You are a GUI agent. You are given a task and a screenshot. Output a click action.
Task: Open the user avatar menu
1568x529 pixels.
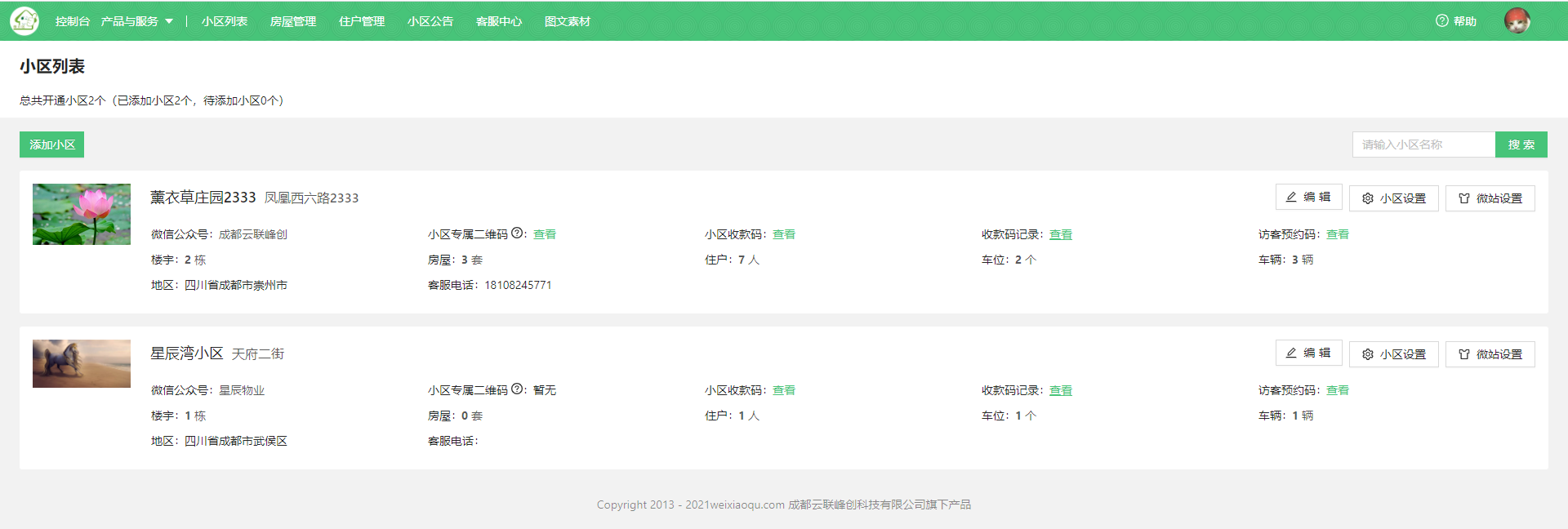pos(1517,20)
